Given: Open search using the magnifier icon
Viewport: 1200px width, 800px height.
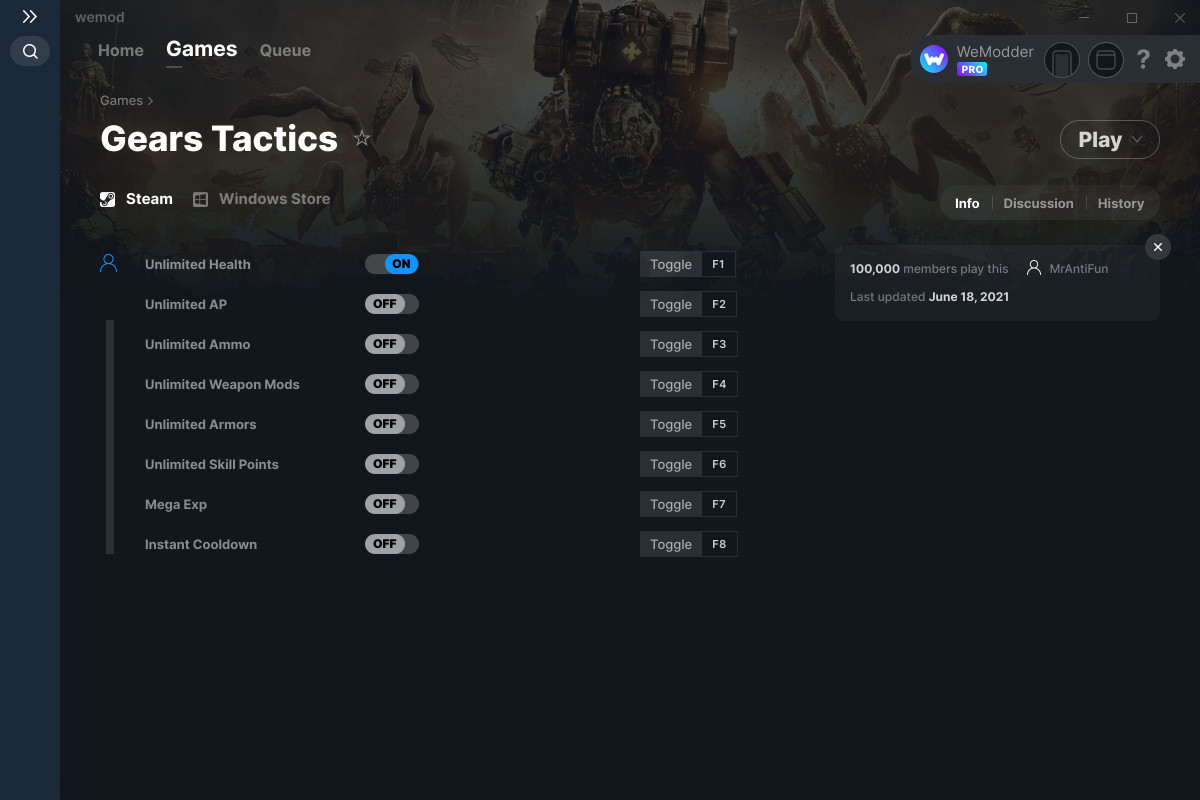Looking at the screenshot, I should click(x=30, y=51).
